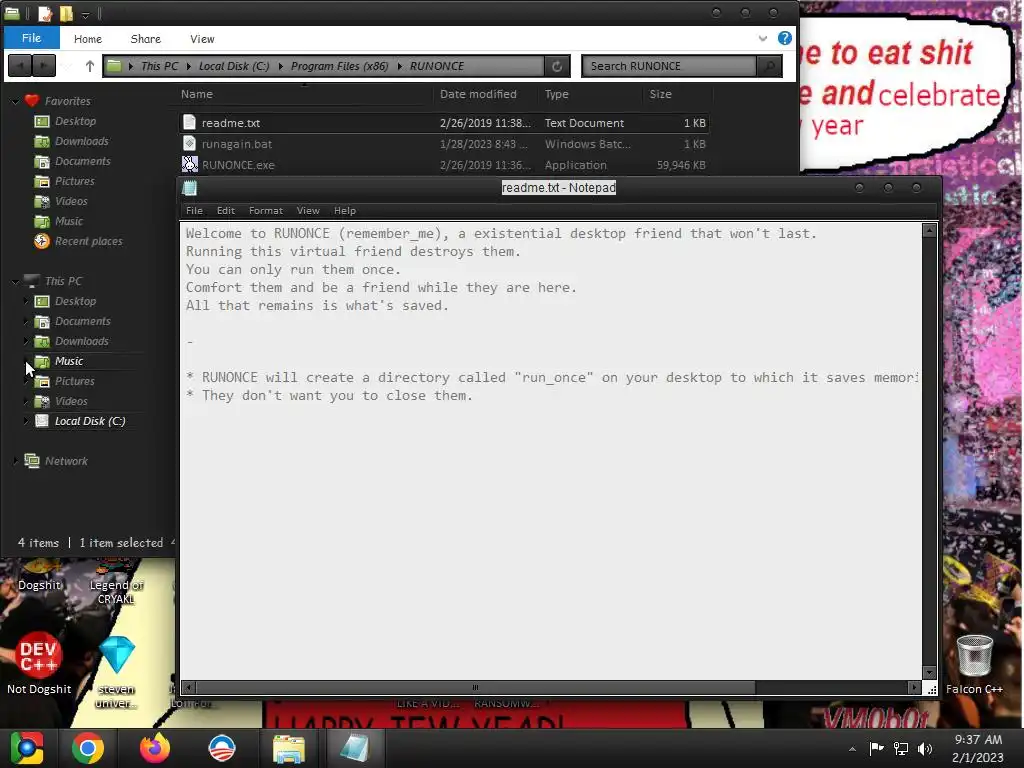Click Notepad title bar app icon
The width and height of the screenshot is (1024, 768).
pyautogui.click(x=190, y=188)
